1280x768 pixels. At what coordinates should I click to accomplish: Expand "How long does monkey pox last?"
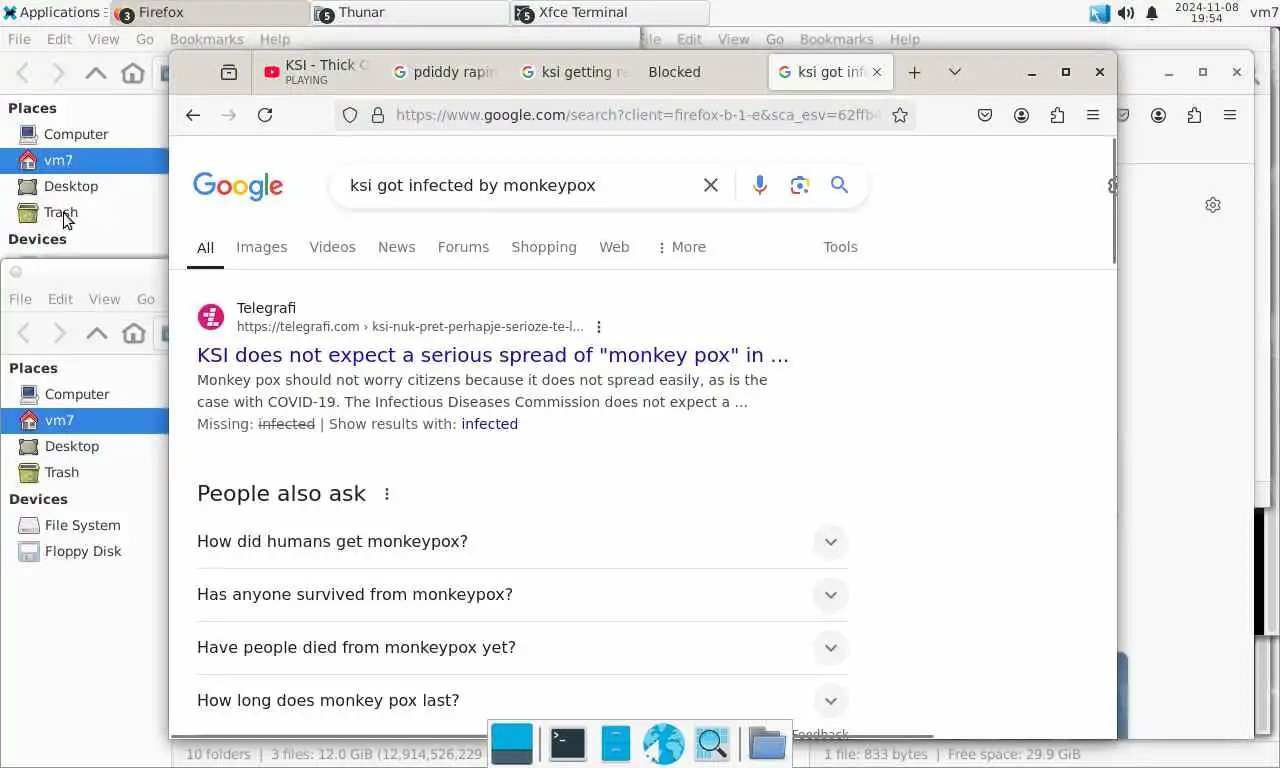pos(522,701)
